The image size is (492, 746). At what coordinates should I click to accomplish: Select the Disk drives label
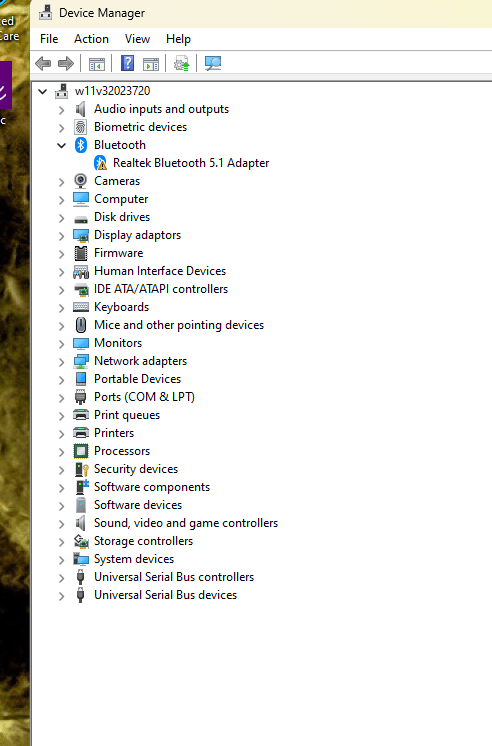pyautogui.click(x=122, y=217)
